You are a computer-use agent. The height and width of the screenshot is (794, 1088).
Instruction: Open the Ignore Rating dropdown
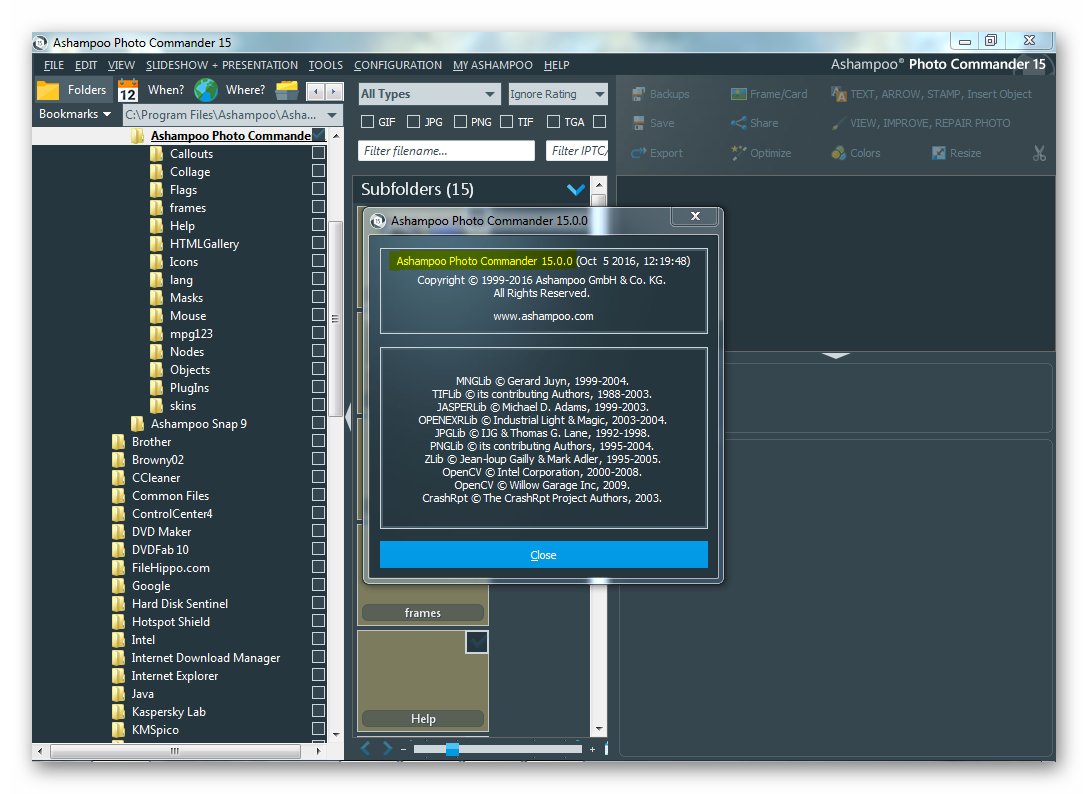click(x=558, y=94)
